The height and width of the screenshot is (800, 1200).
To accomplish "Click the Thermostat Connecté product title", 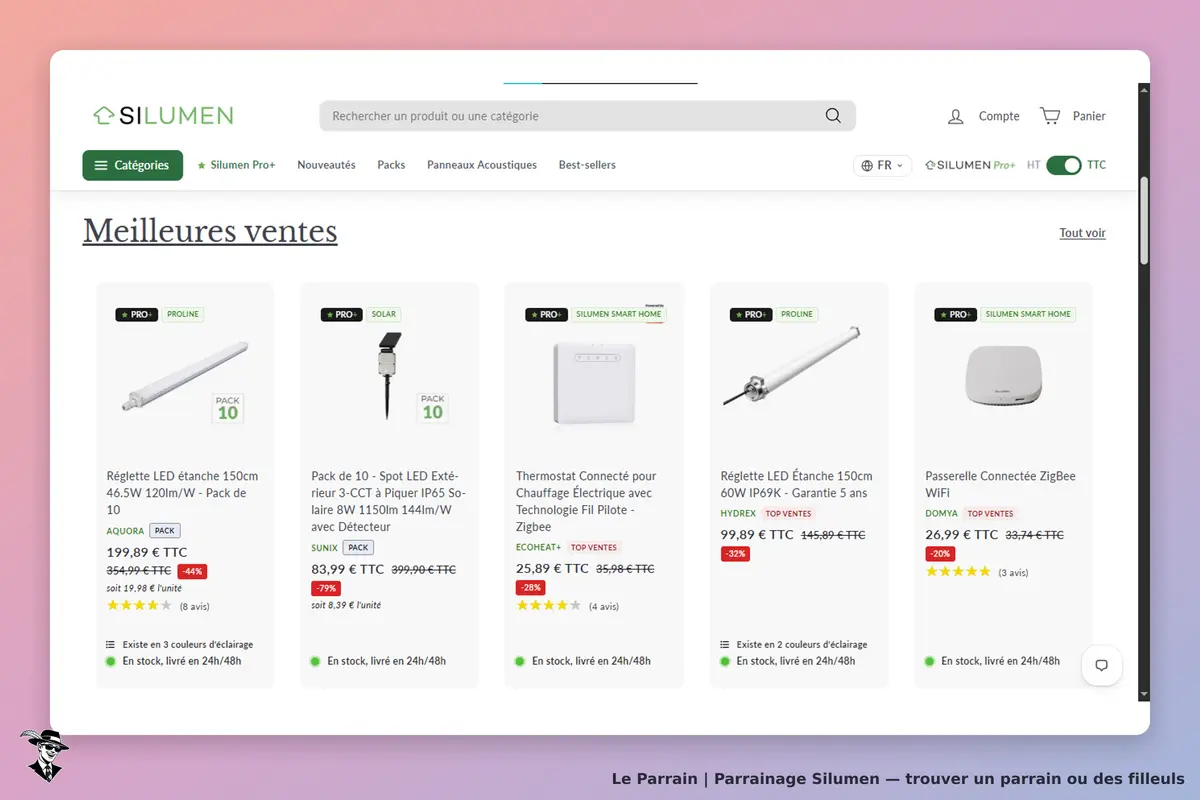I will click(586, 501).
